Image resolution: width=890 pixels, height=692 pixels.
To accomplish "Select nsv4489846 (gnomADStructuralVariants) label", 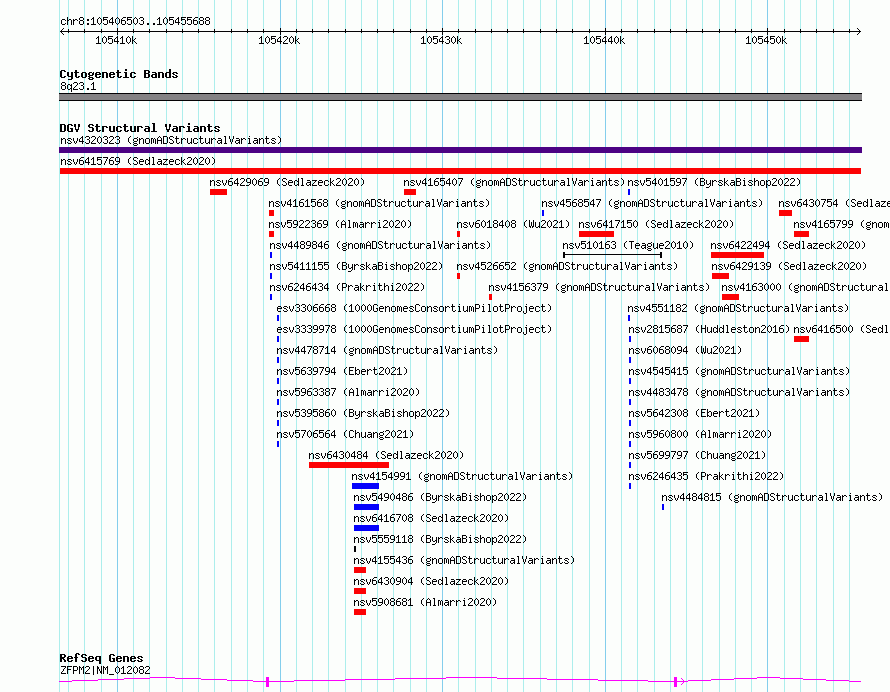I will [380, 245].
